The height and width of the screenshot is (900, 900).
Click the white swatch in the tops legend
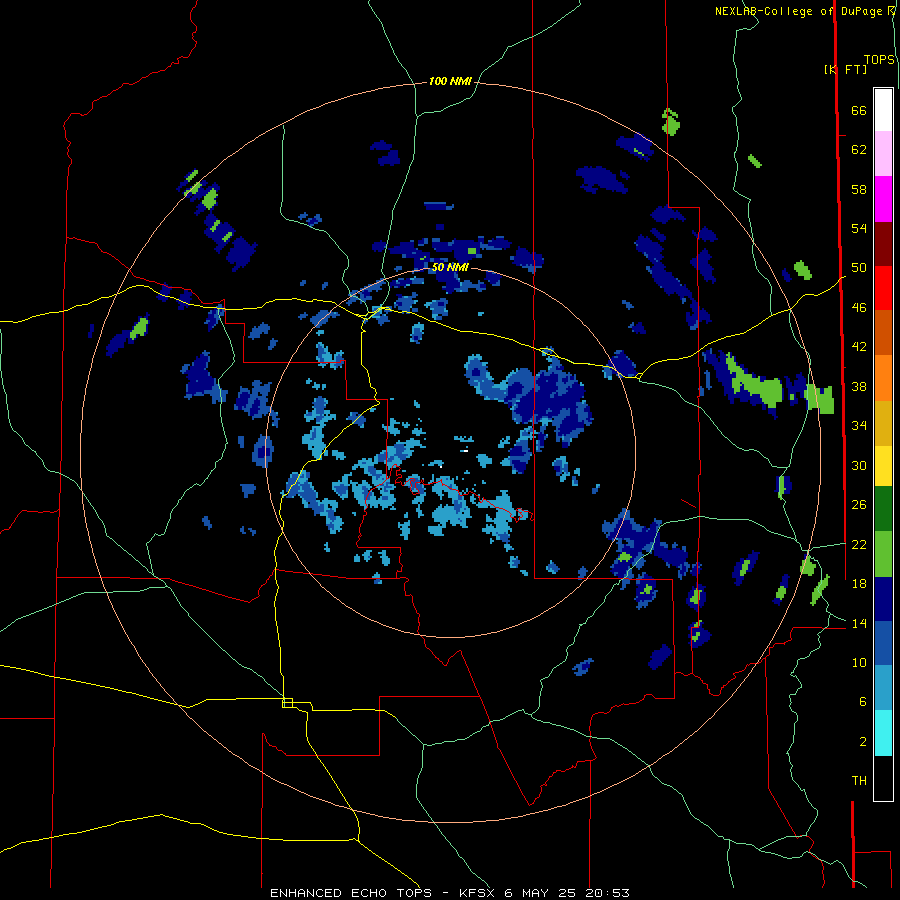(883, 110)
